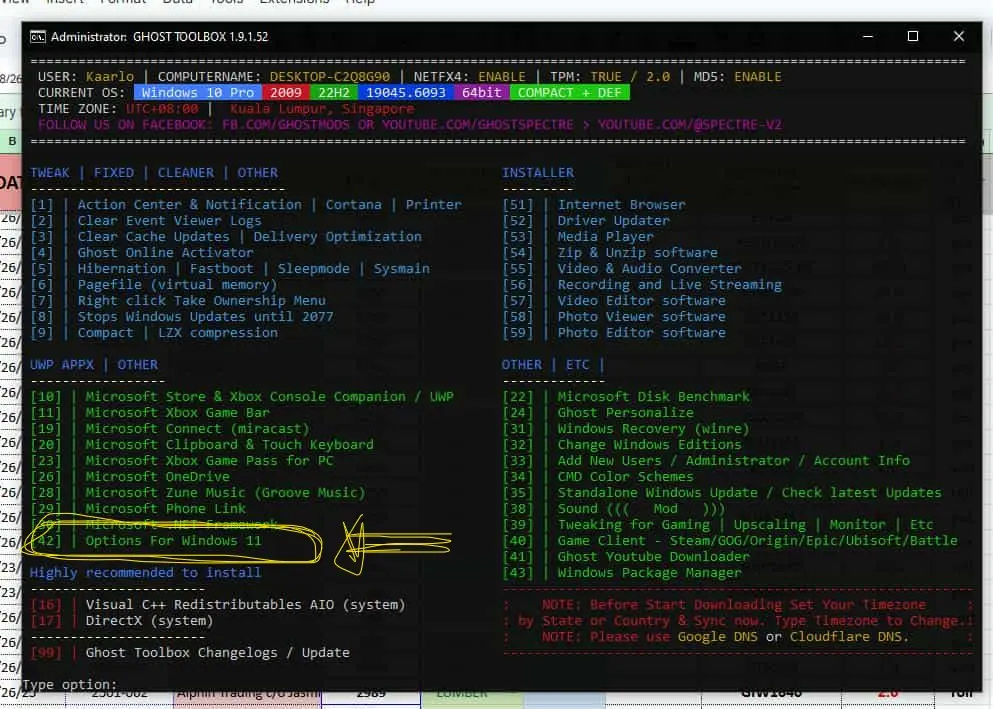Click 'Ghost Online Activator' entry
Screen dimensions: 993x709
pyautogui.click(x=165, y=253)
